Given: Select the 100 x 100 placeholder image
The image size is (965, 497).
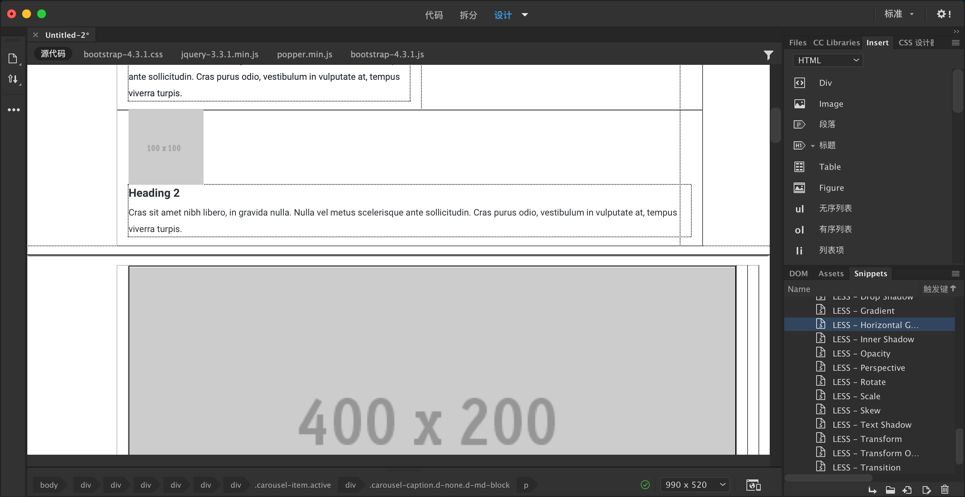Looking at the screenshot, I should click(166, 148).
